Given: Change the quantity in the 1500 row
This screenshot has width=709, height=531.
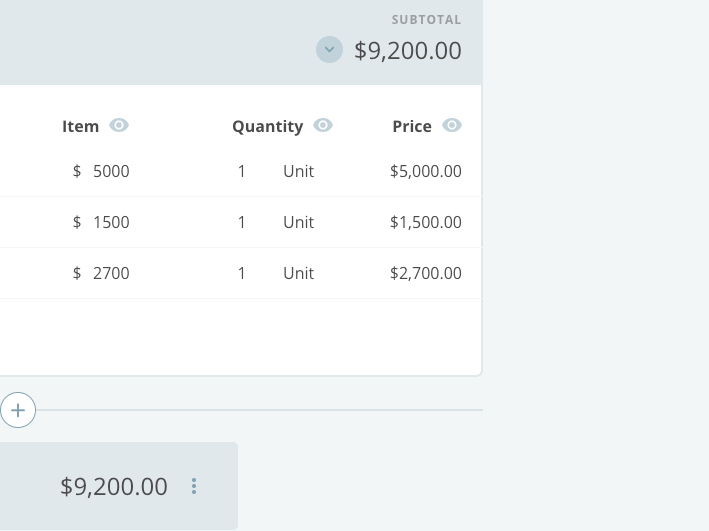Looking at the screenshot, I should [242, 222].
